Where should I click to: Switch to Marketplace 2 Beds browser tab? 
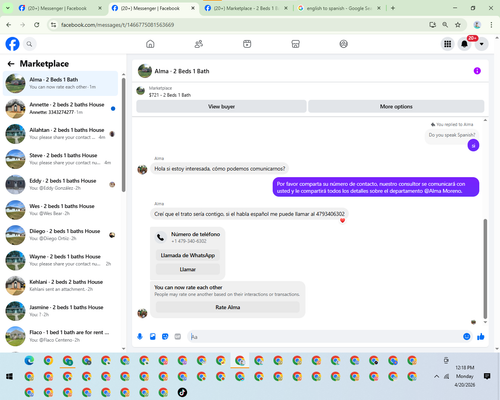[246, 8]
